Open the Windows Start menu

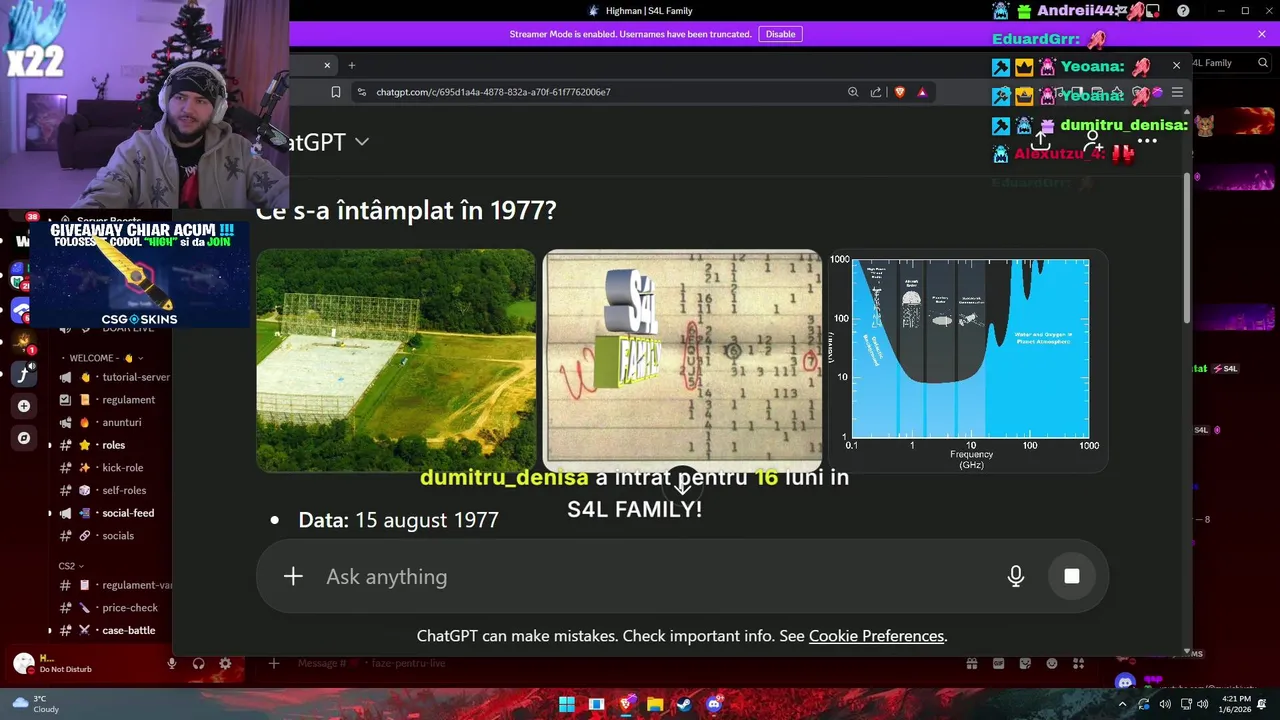tap(567, 704)
